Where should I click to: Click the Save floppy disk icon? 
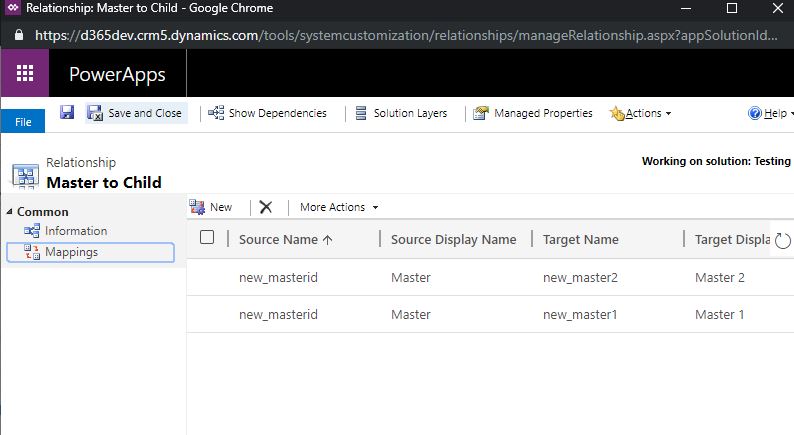tap(67, 112)
